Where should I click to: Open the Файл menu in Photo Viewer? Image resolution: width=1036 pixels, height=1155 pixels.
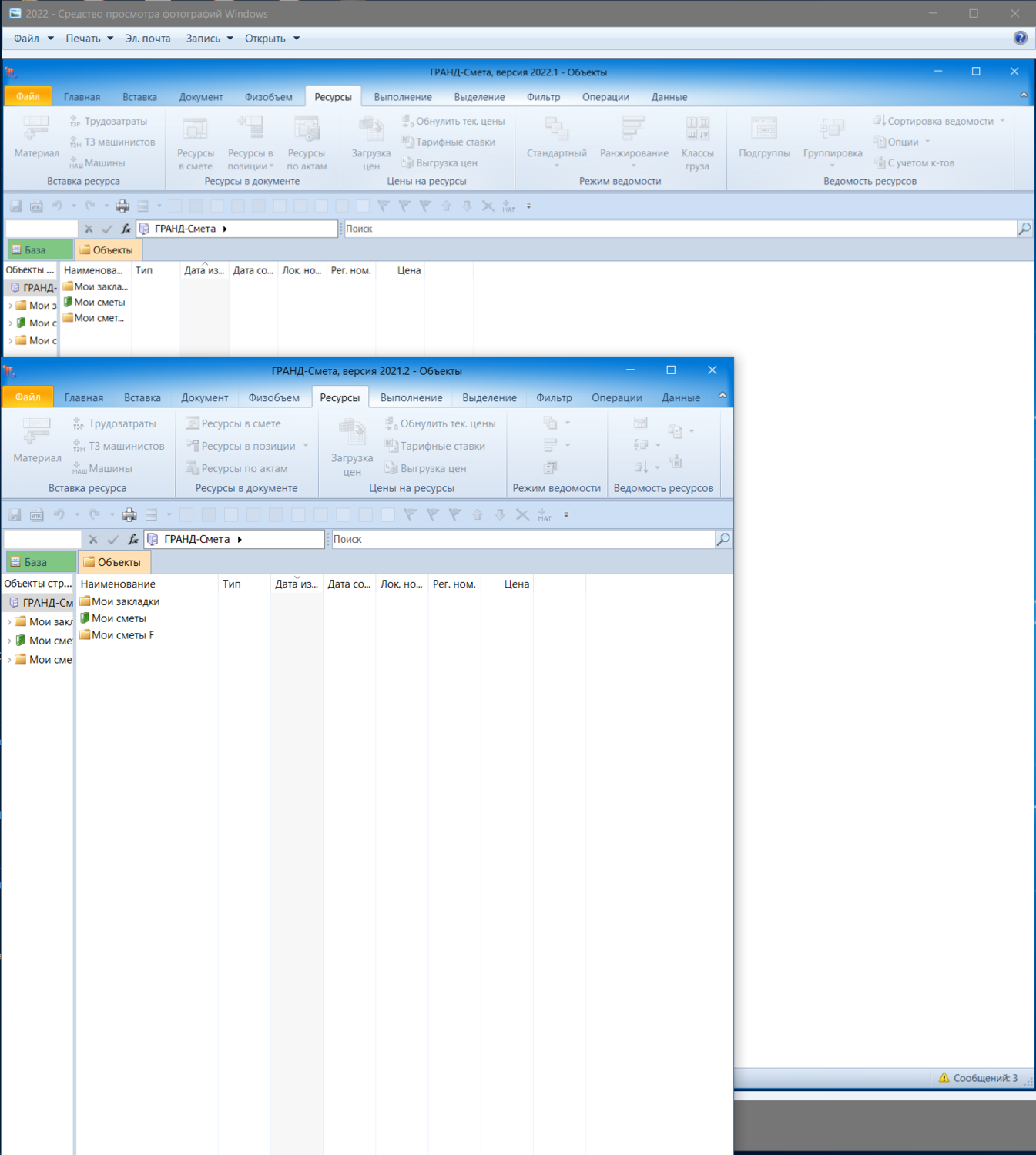(x=33, y=38)
